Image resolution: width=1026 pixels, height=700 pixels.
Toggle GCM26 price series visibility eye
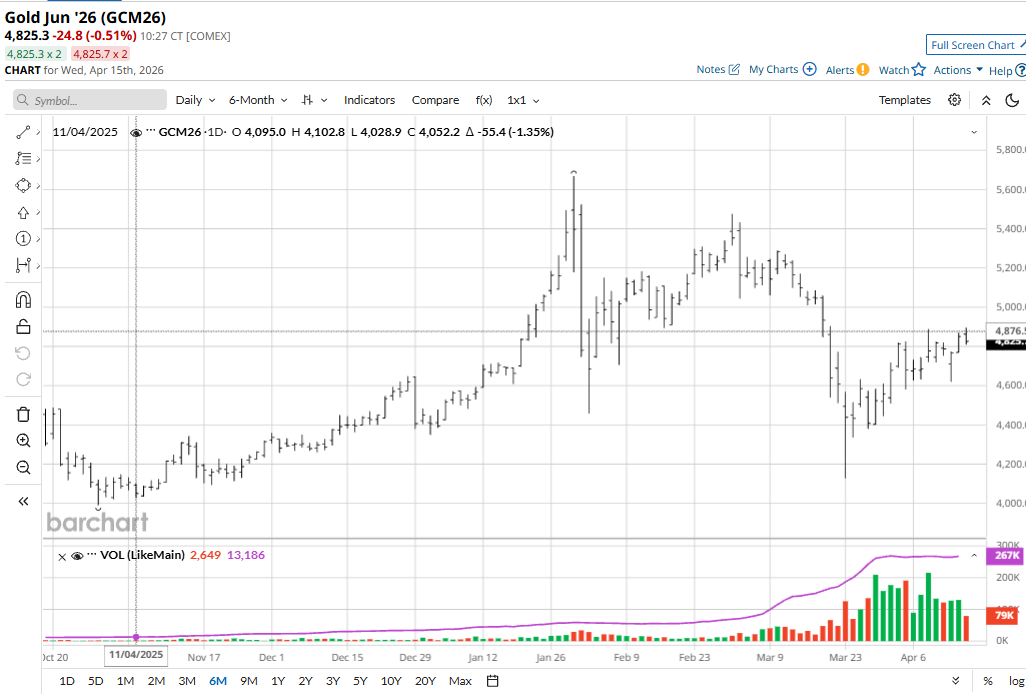[x=136, y=132]
